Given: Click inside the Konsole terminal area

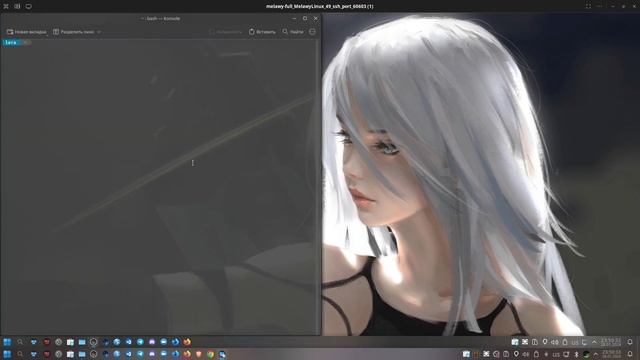Looking at the screenshot, I should 158,188.
